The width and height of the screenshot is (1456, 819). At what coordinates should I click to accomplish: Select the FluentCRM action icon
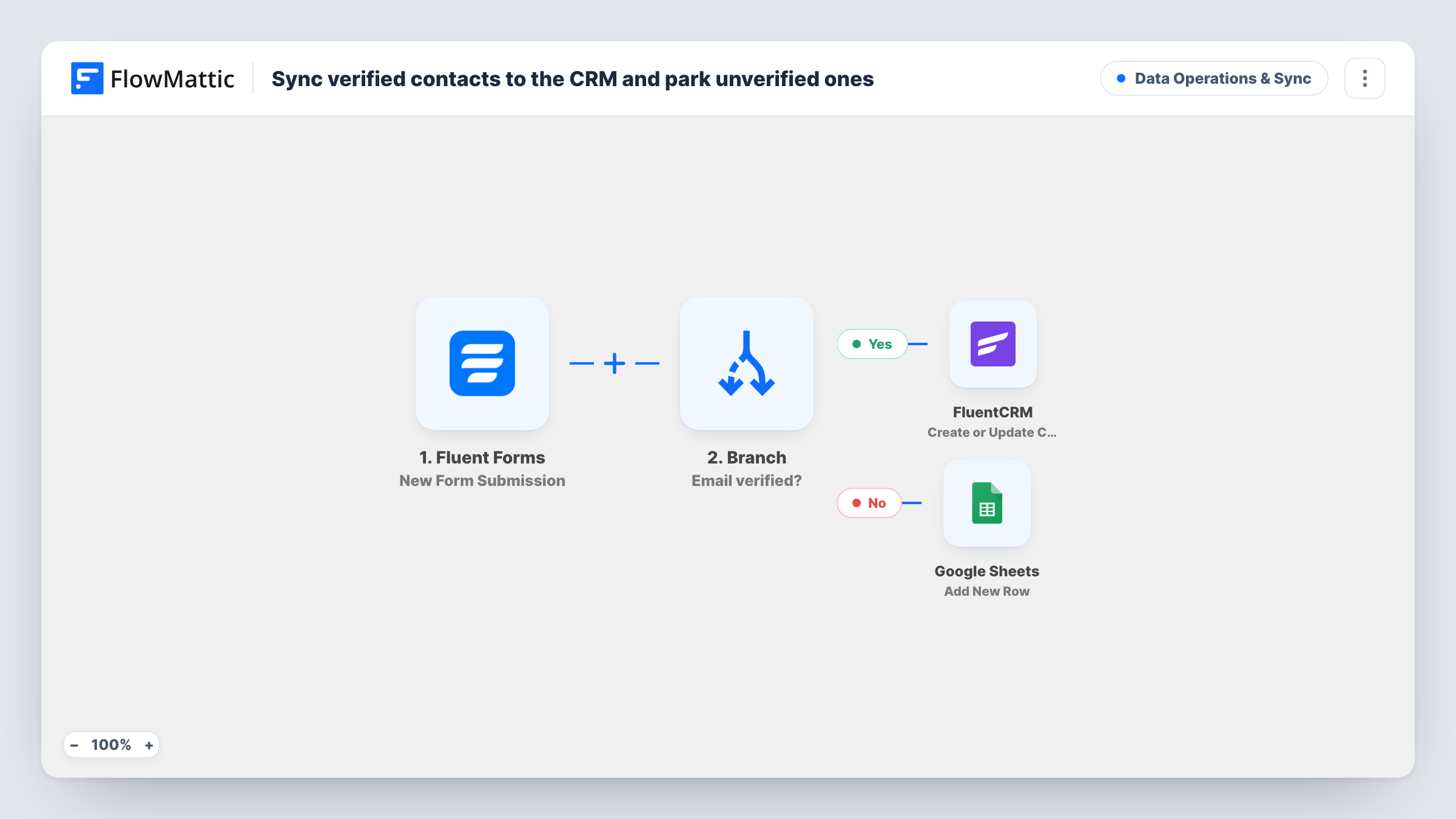993,344
